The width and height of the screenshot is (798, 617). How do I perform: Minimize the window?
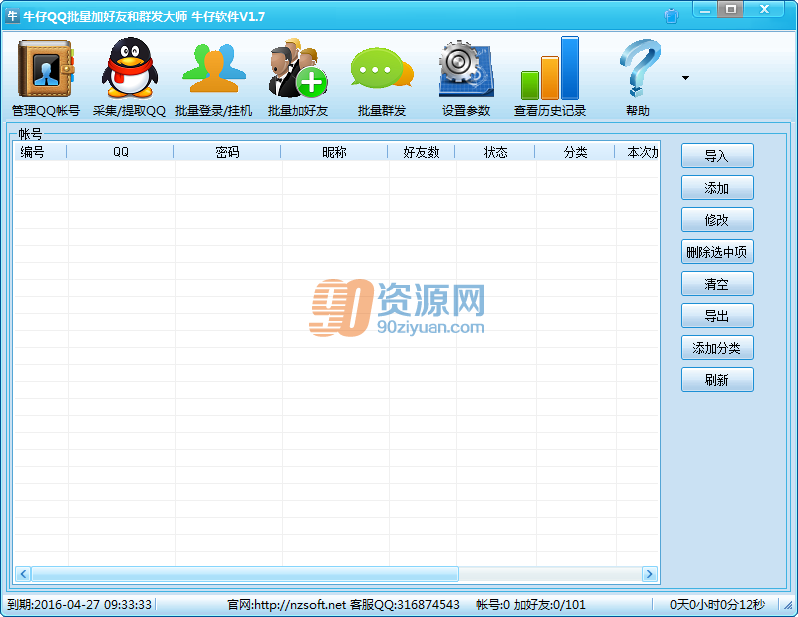pyautogui.click(x=705, y=10)
